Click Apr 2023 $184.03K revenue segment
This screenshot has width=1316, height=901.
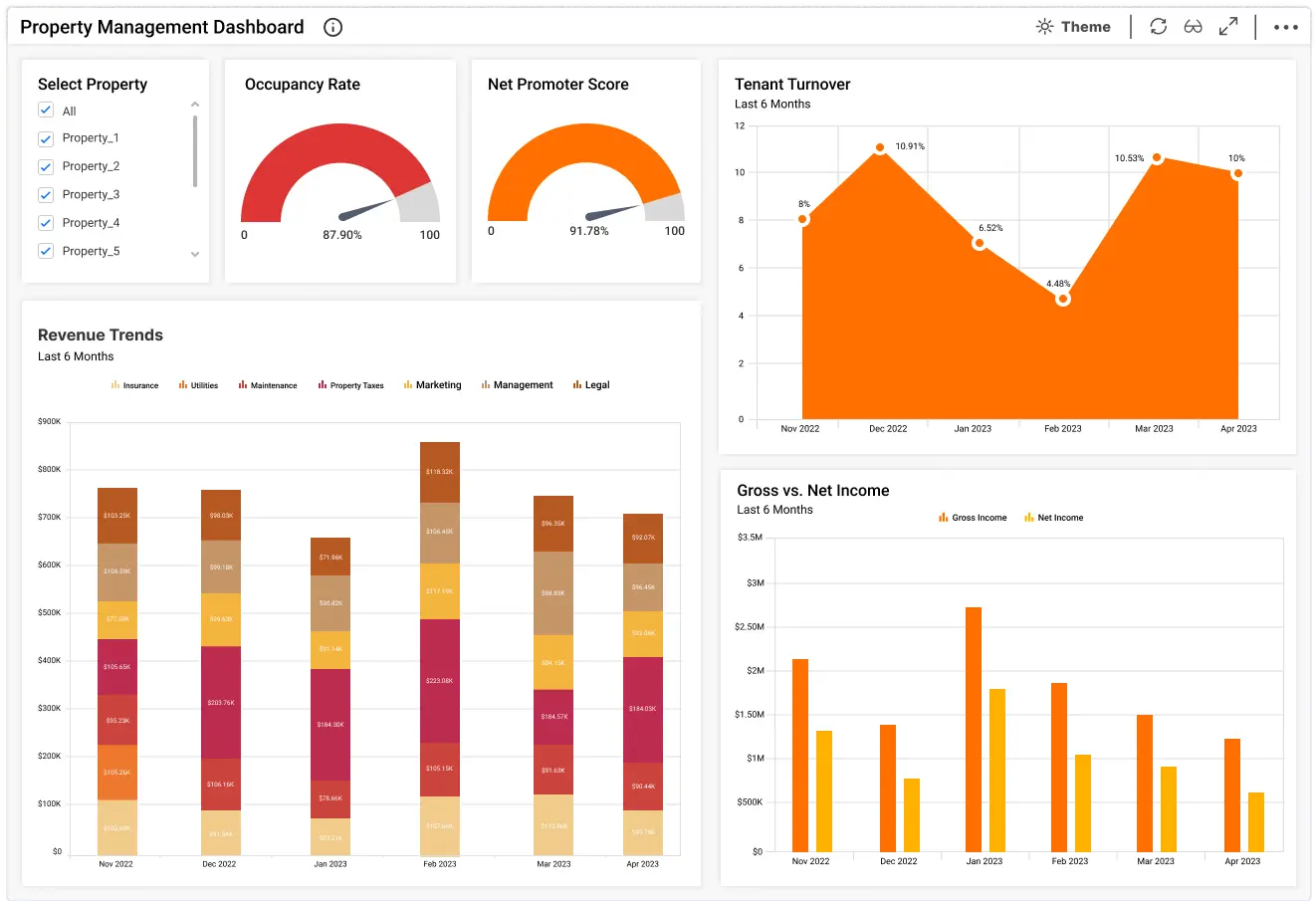(643, 710)
